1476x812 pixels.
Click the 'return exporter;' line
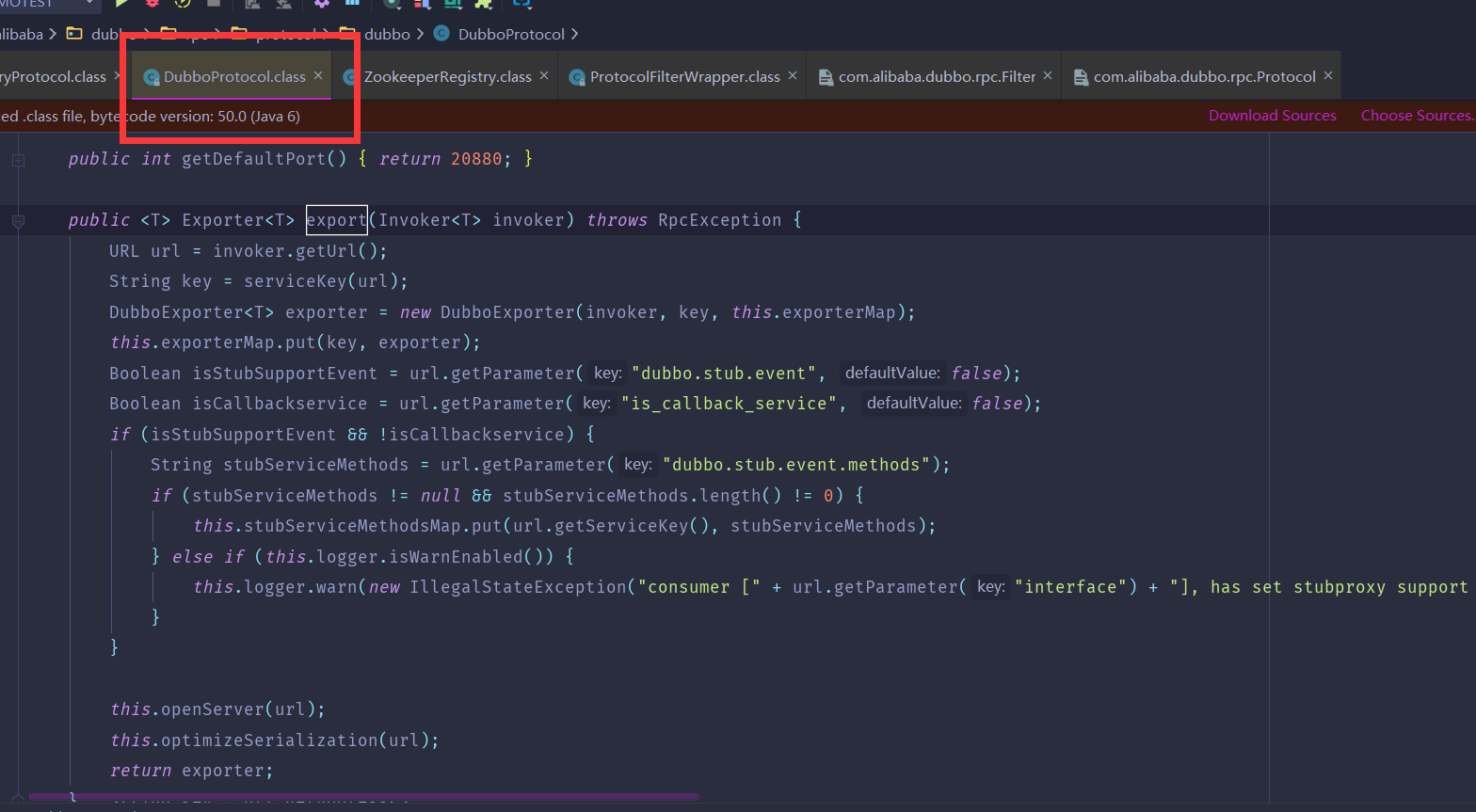point(191,771)
